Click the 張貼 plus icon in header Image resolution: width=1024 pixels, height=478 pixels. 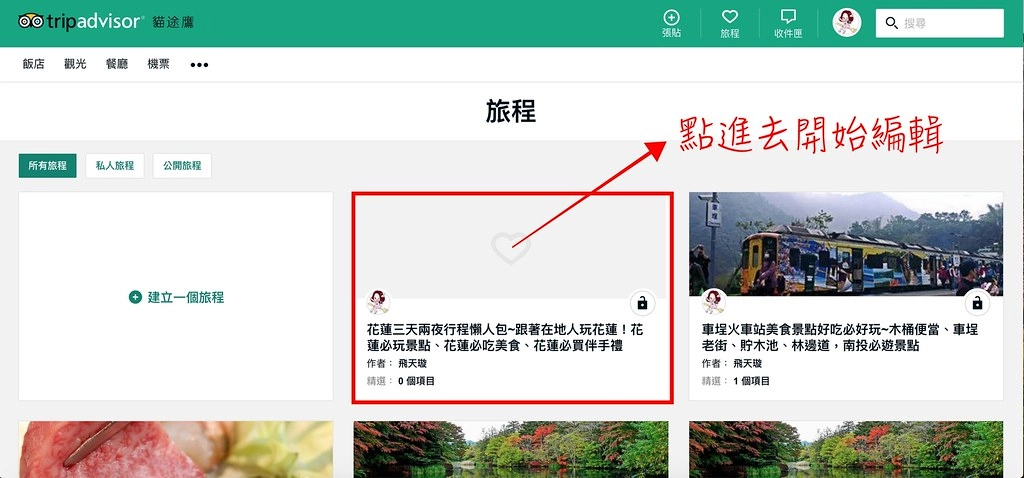[671, 18]
